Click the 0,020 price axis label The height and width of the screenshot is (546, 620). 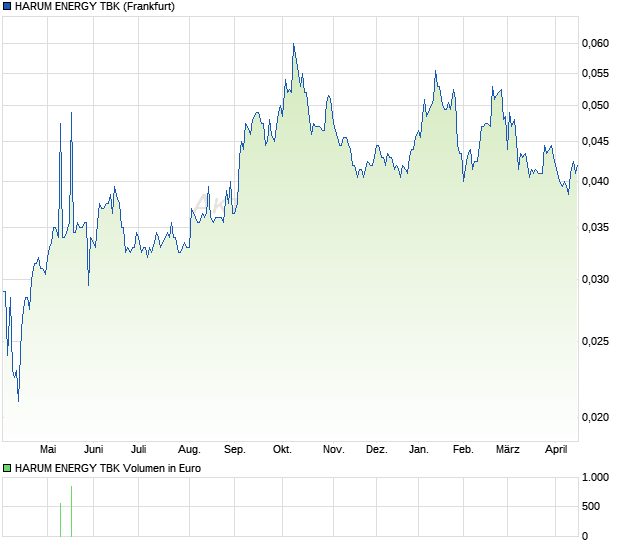pos(595,417)
